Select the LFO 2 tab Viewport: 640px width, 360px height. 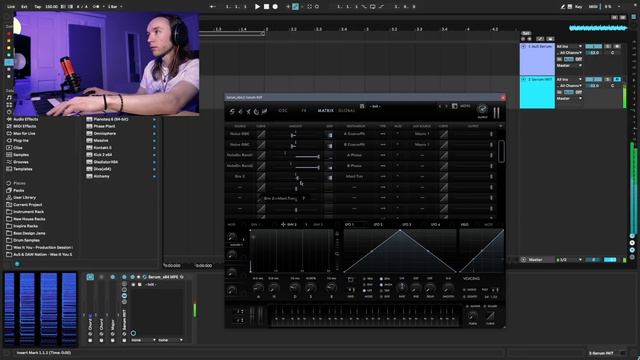pyautogui.click(x=378, y=224)
